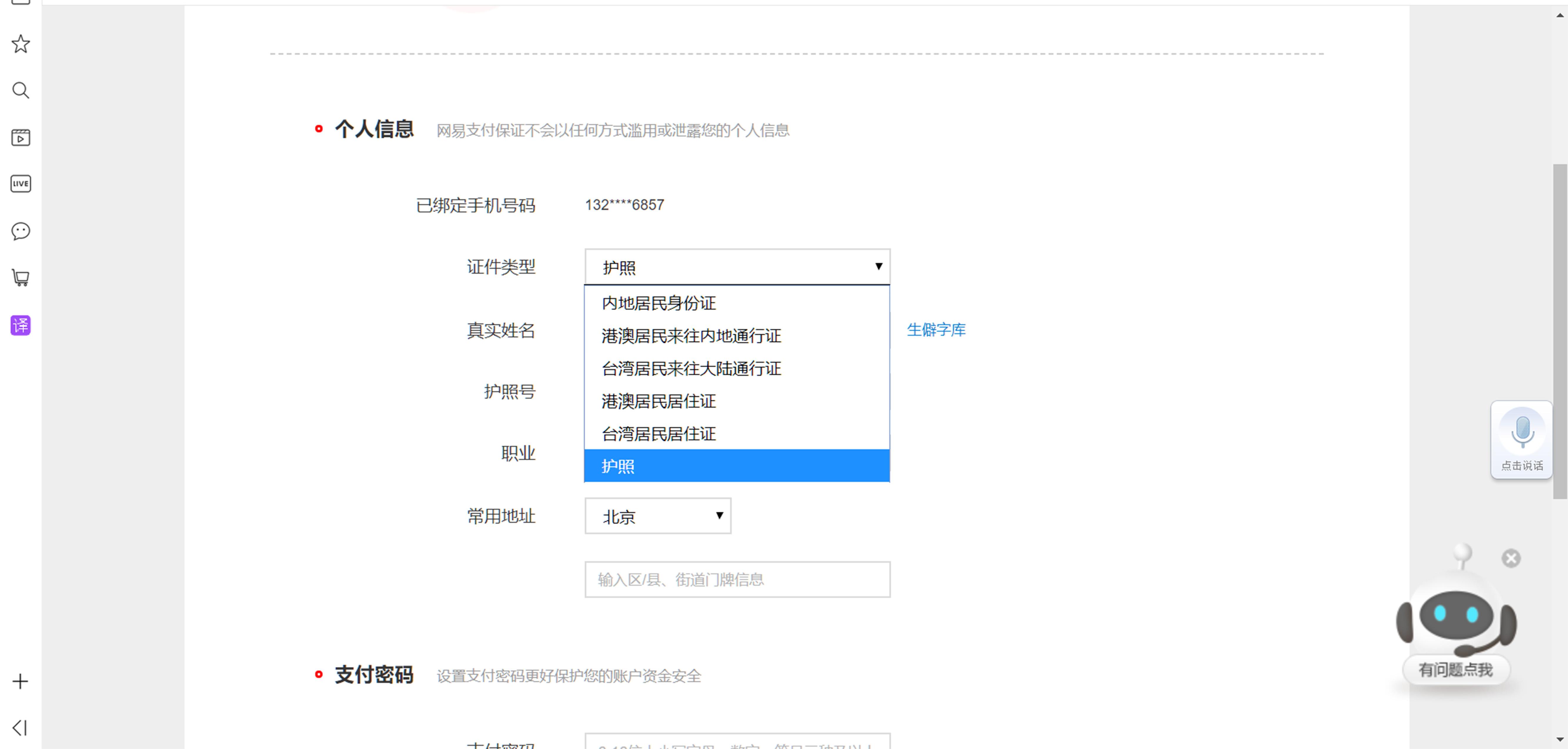Click the plus icon in sidebar
This screenshot has height=749, width=1568.
pyautogui.click(x=21, y=681)
